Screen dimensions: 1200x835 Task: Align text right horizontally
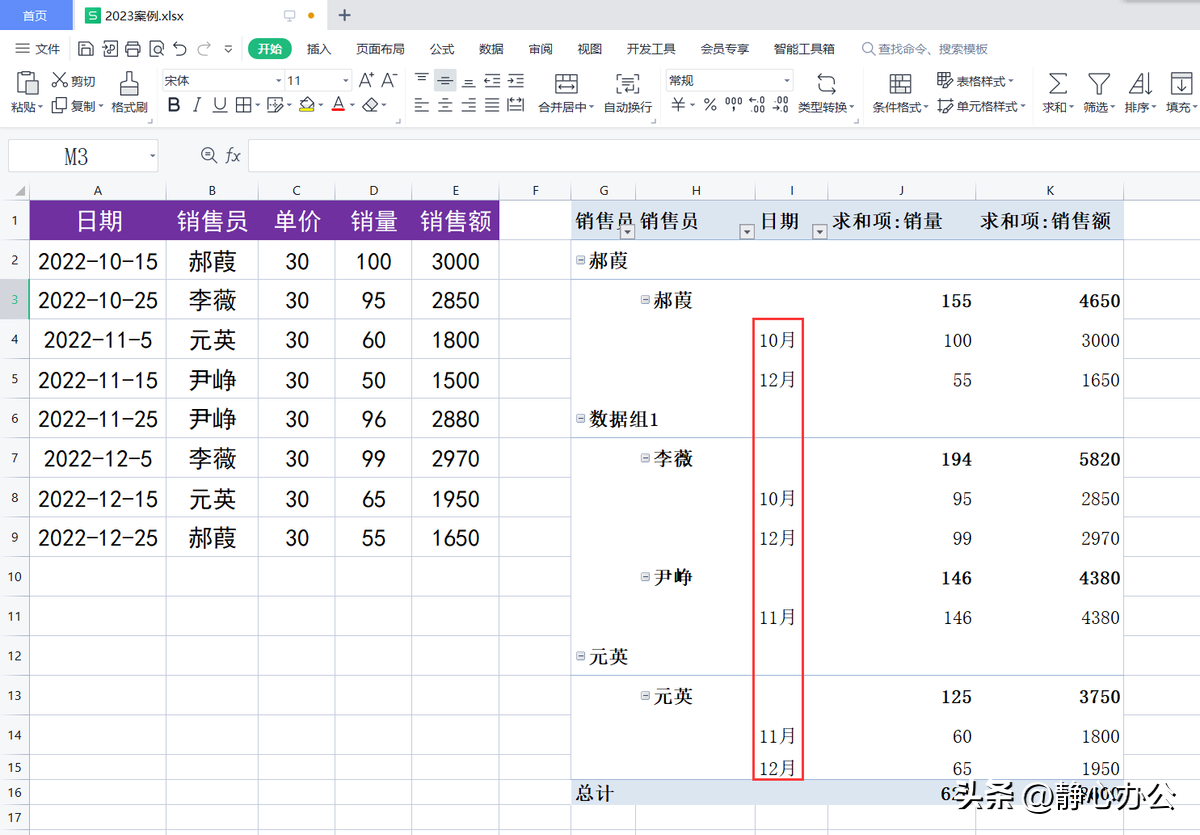point(468,105)
